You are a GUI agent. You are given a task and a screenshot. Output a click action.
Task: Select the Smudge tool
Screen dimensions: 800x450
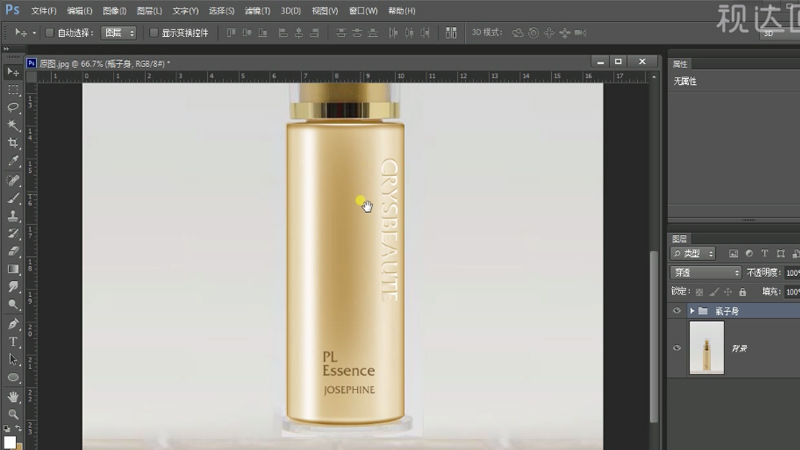click(13, 287)
